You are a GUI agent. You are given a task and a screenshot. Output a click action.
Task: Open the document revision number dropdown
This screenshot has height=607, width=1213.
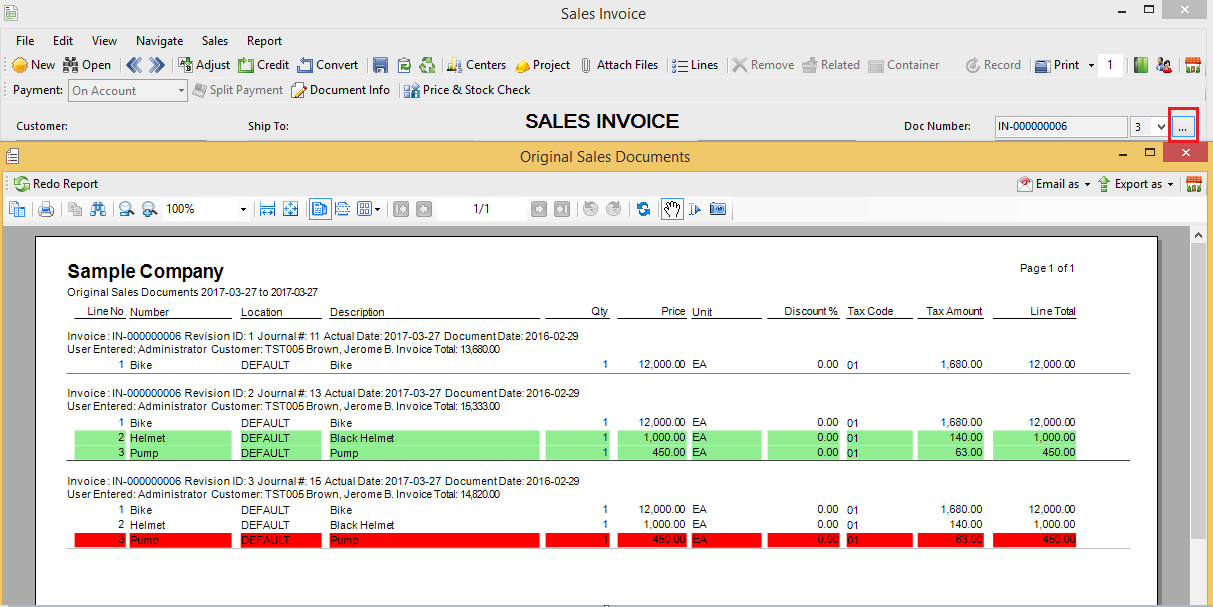(1160, 127)
